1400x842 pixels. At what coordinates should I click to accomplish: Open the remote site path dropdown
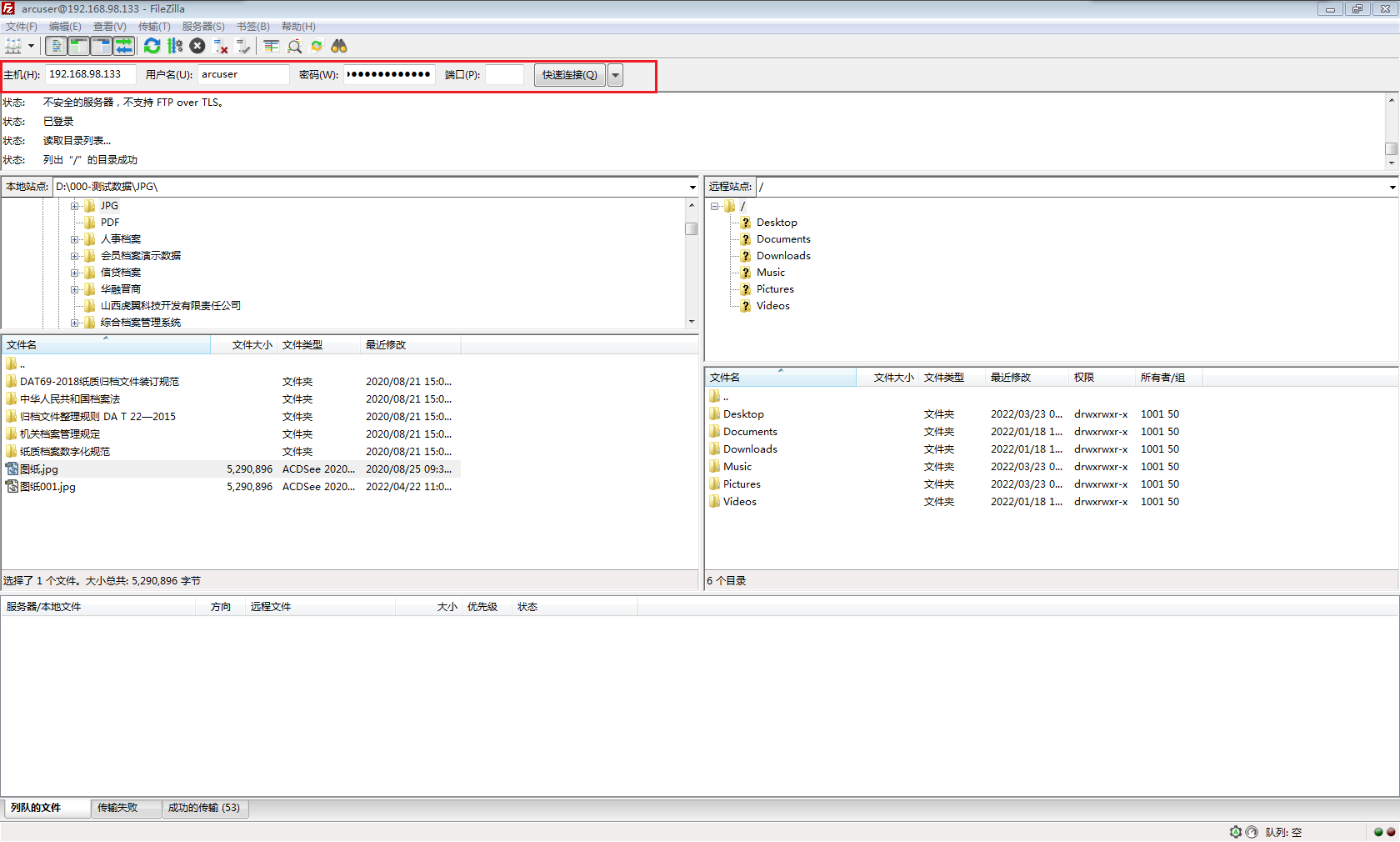click(x=1392, y=187)
